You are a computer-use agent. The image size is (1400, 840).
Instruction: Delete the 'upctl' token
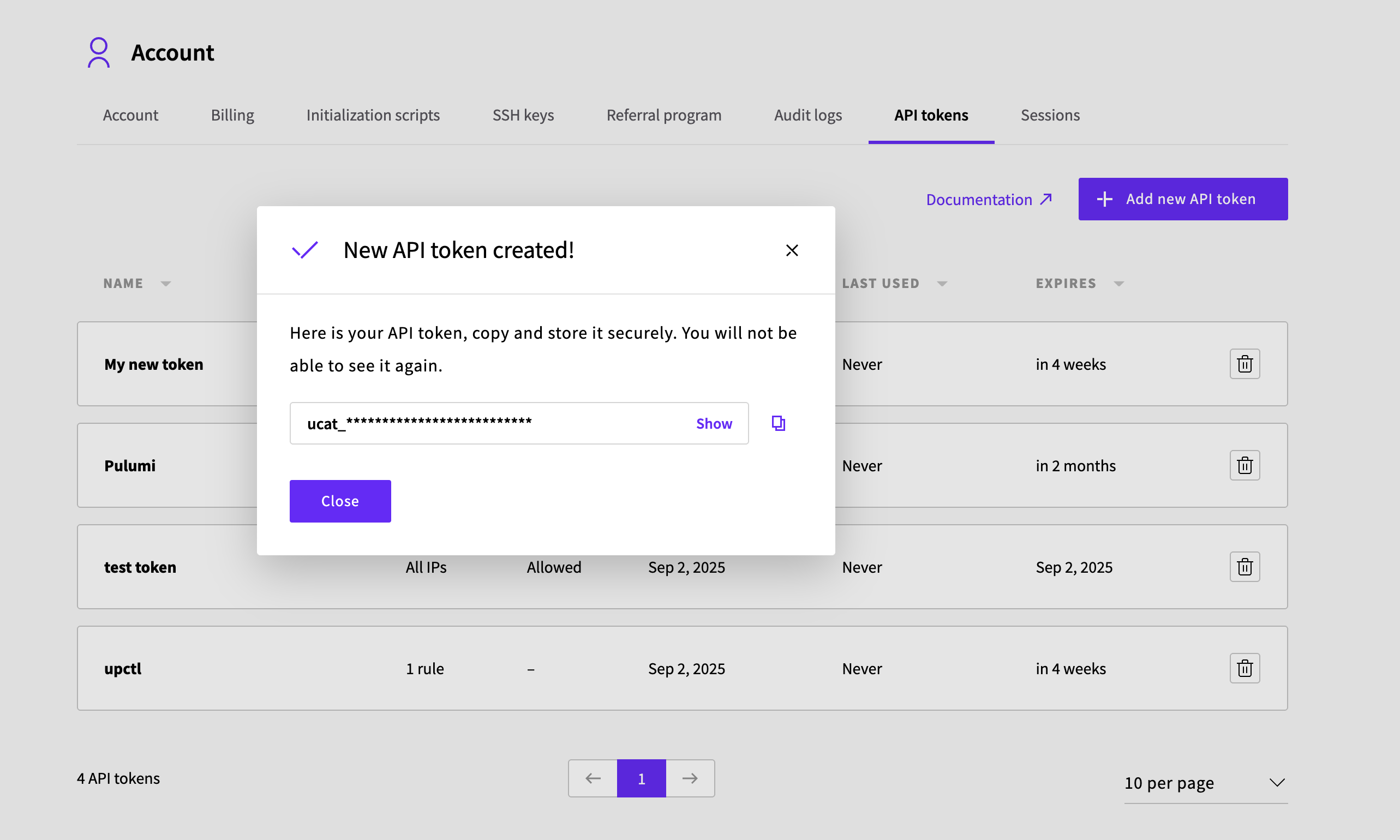1244,668
